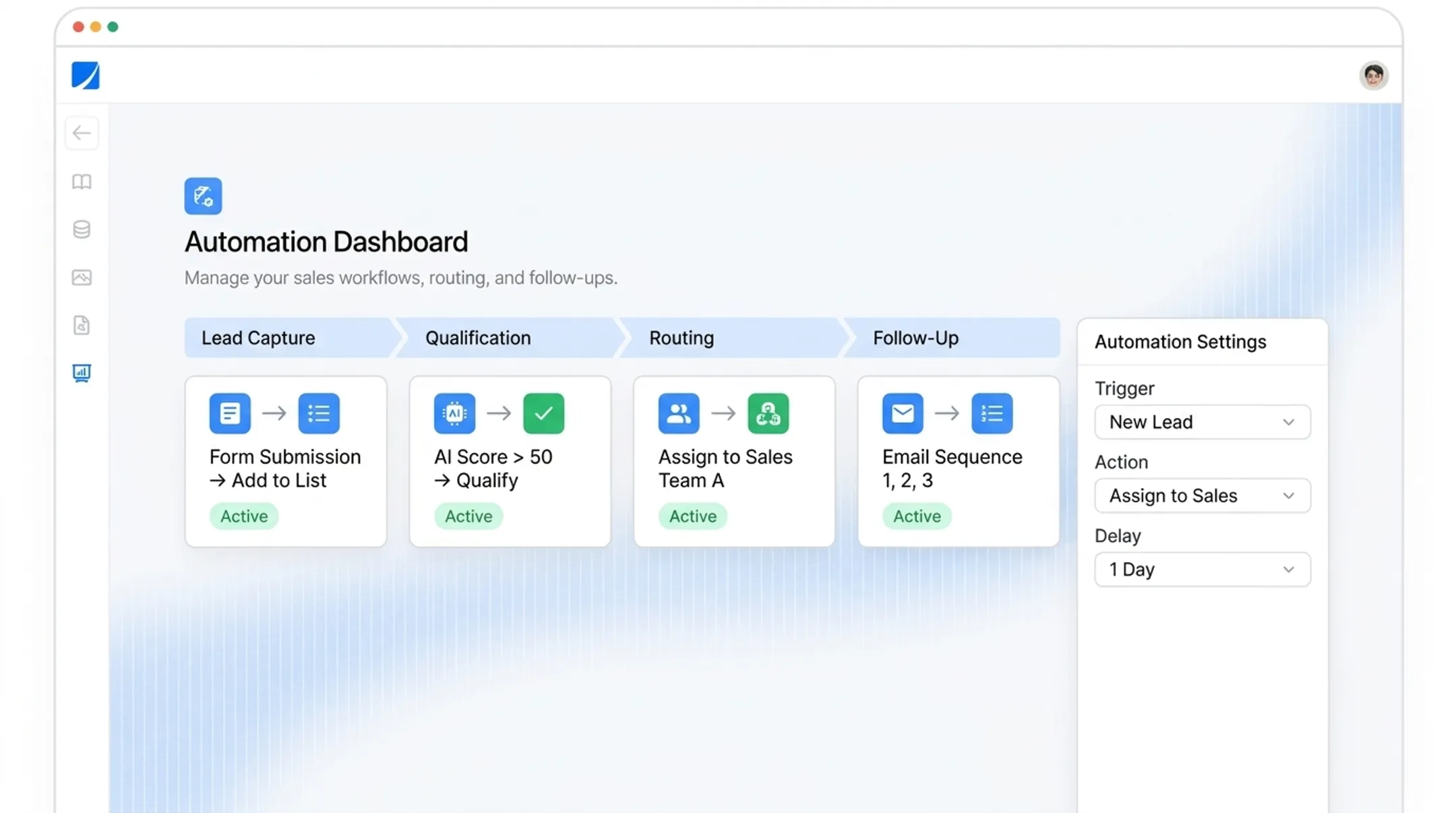Open the document file icon in sidebar
Viewport: 1456px width, 813px height.
click(x=82, y=326)
